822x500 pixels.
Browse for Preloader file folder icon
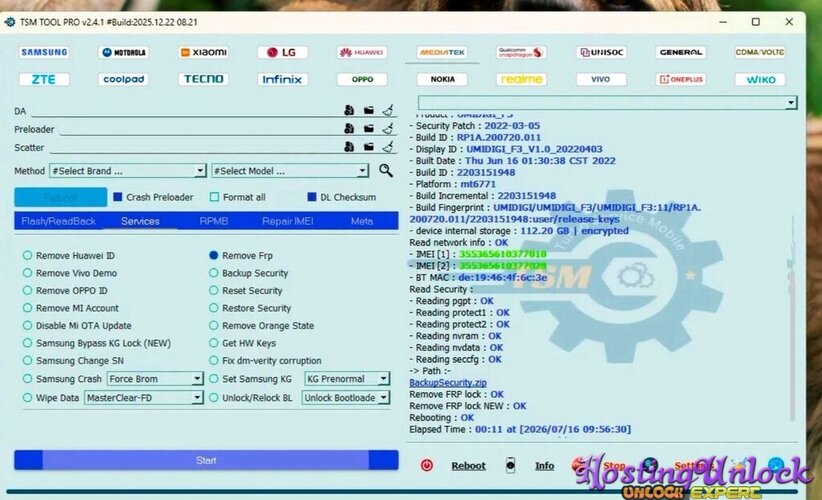(x=369, y=128)
